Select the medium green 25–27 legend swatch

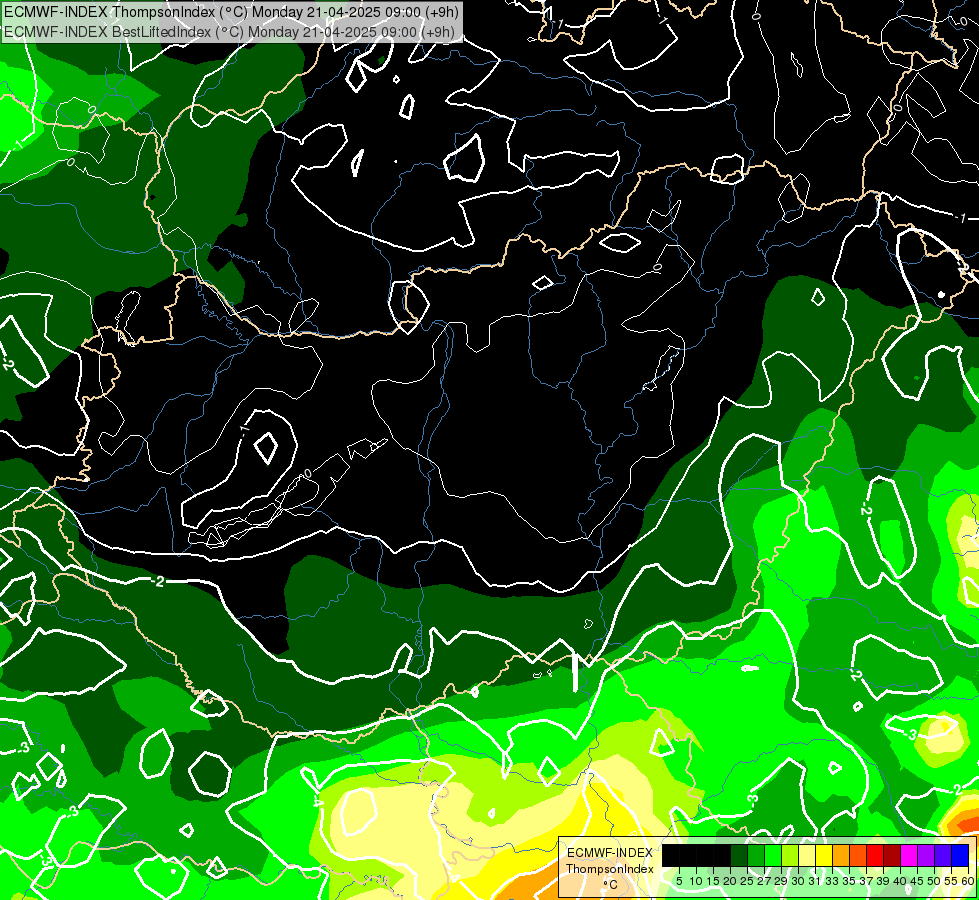pos(756,855)
